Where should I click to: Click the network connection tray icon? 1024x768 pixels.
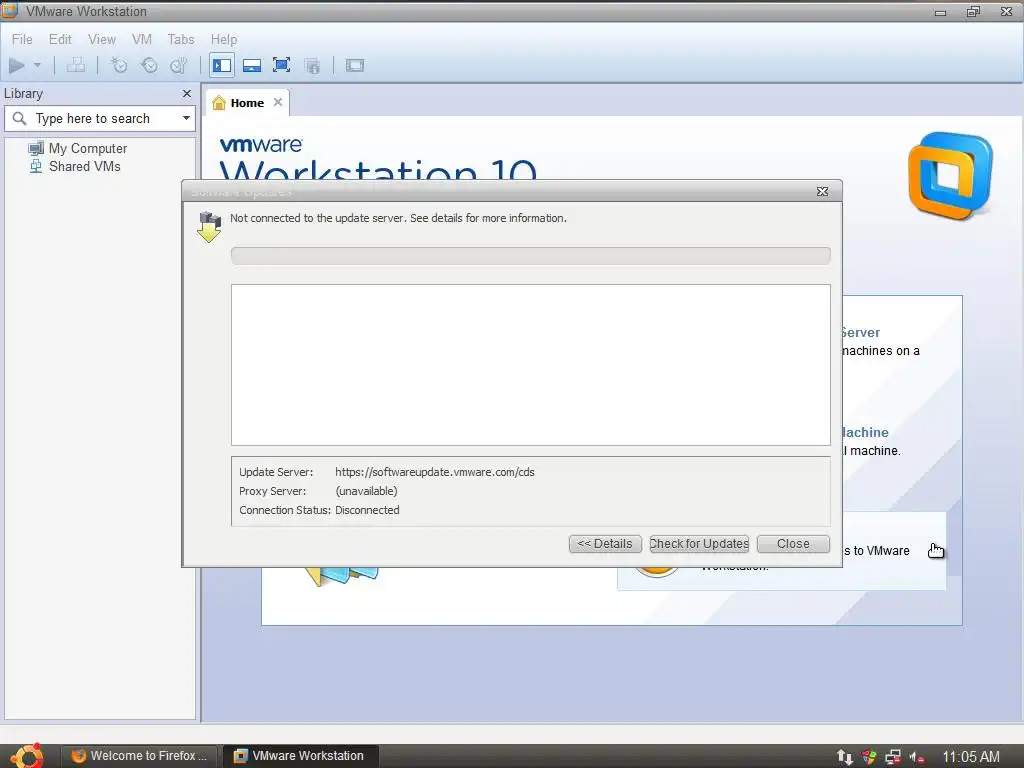(893, 757)
